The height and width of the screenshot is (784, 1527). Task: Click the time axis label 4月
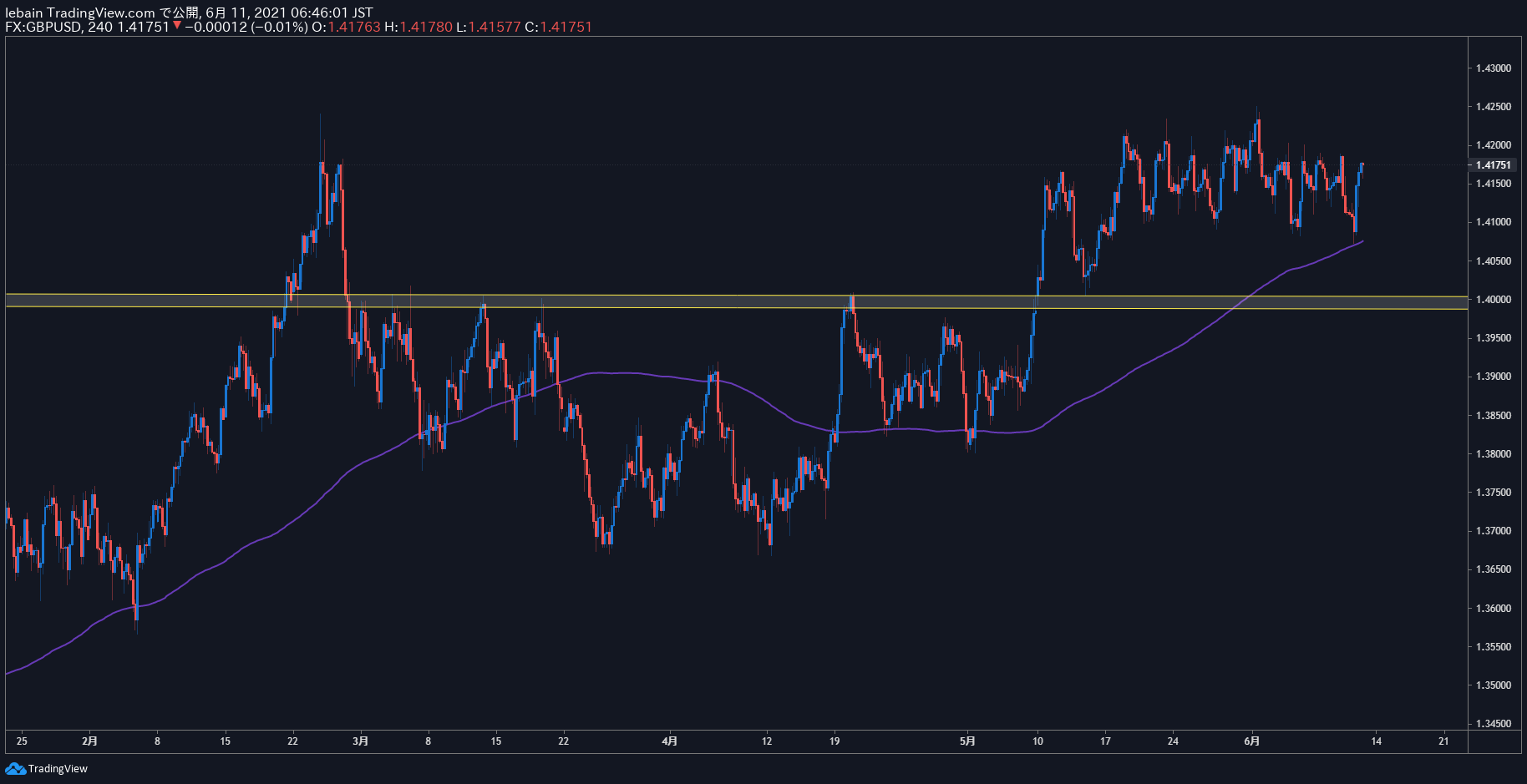669,741
